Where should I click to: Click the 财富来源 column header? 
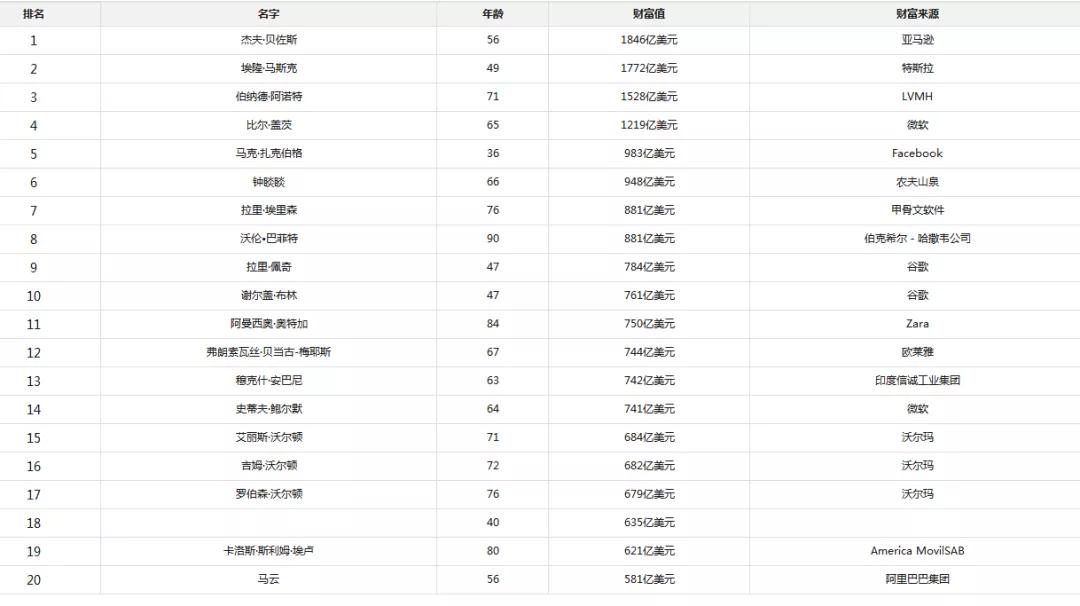[917, 14]
